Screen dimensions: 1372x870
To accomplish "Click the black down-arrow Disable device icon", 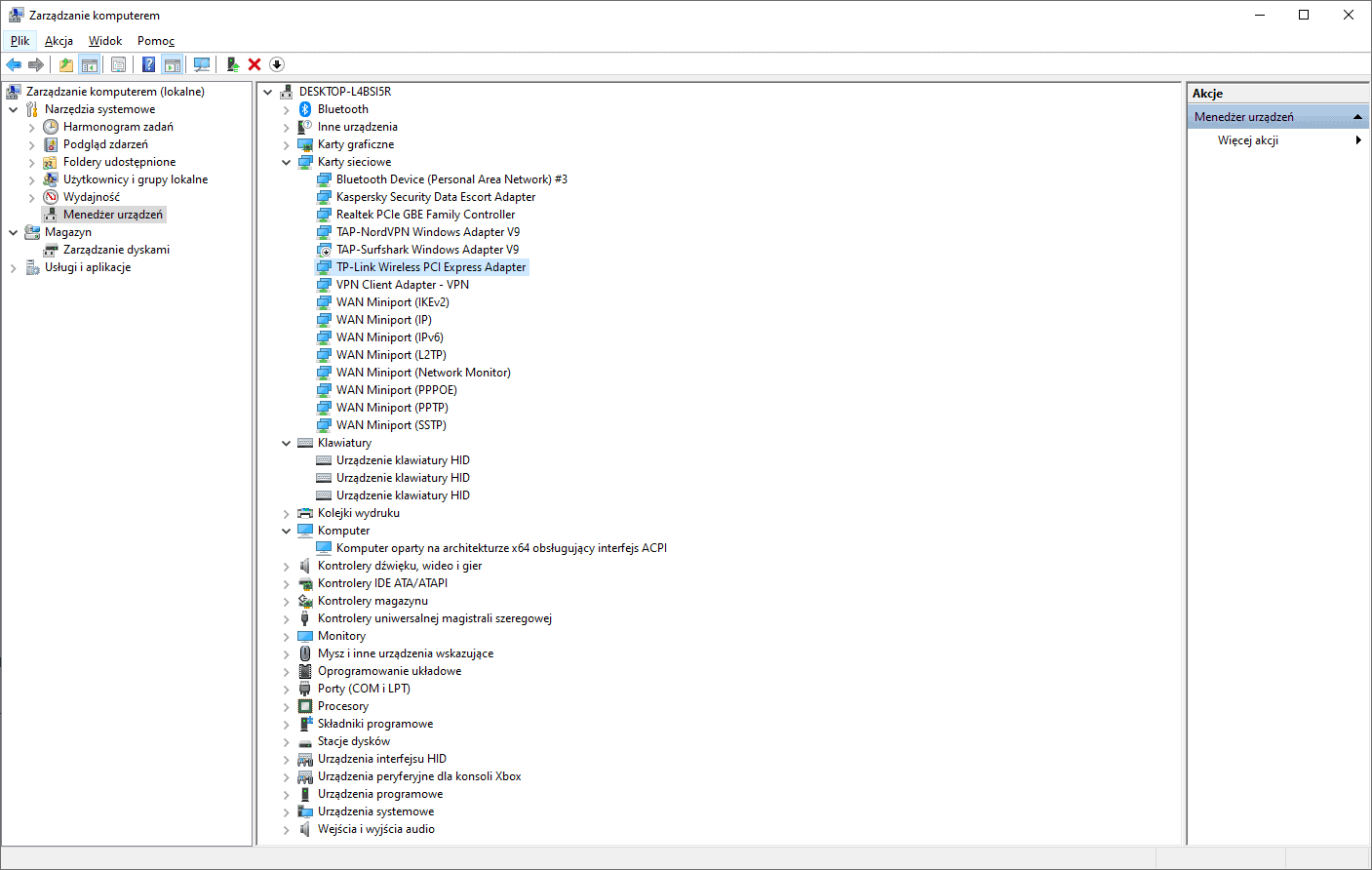I will click(277, 64).
